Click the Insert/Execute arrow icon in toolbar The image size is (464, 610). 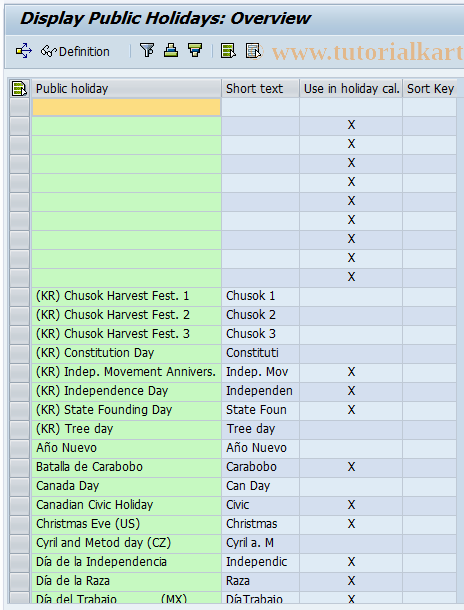(23, 51)
